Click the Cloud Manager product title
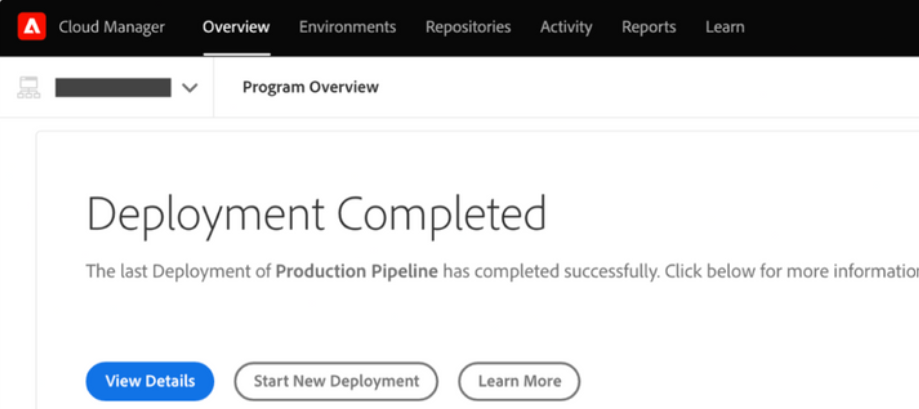Image resolution: width=919 pixels, height=409 pixels. [112, 27]
